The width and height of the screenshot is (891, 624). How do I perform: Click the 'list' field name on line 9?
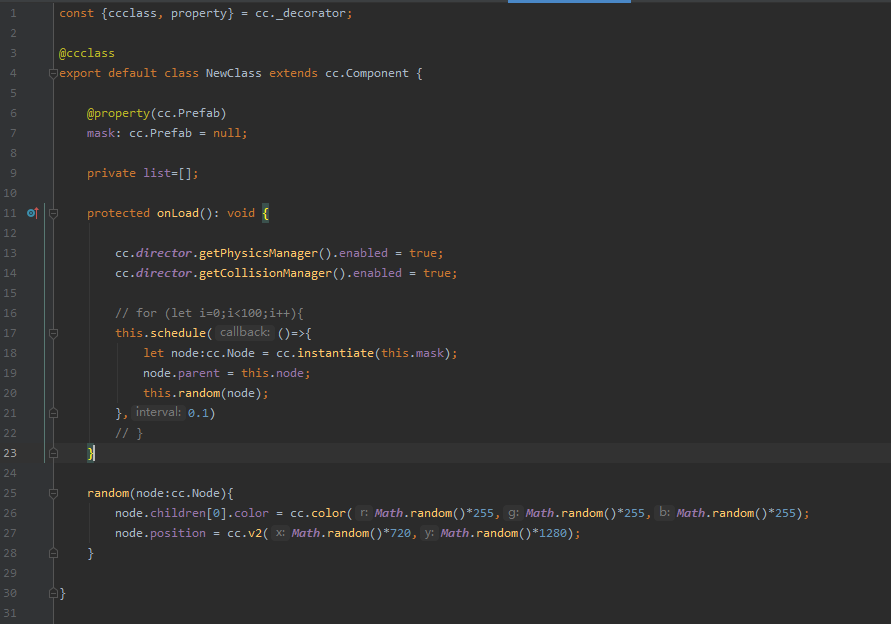click(x=157, y=173)
